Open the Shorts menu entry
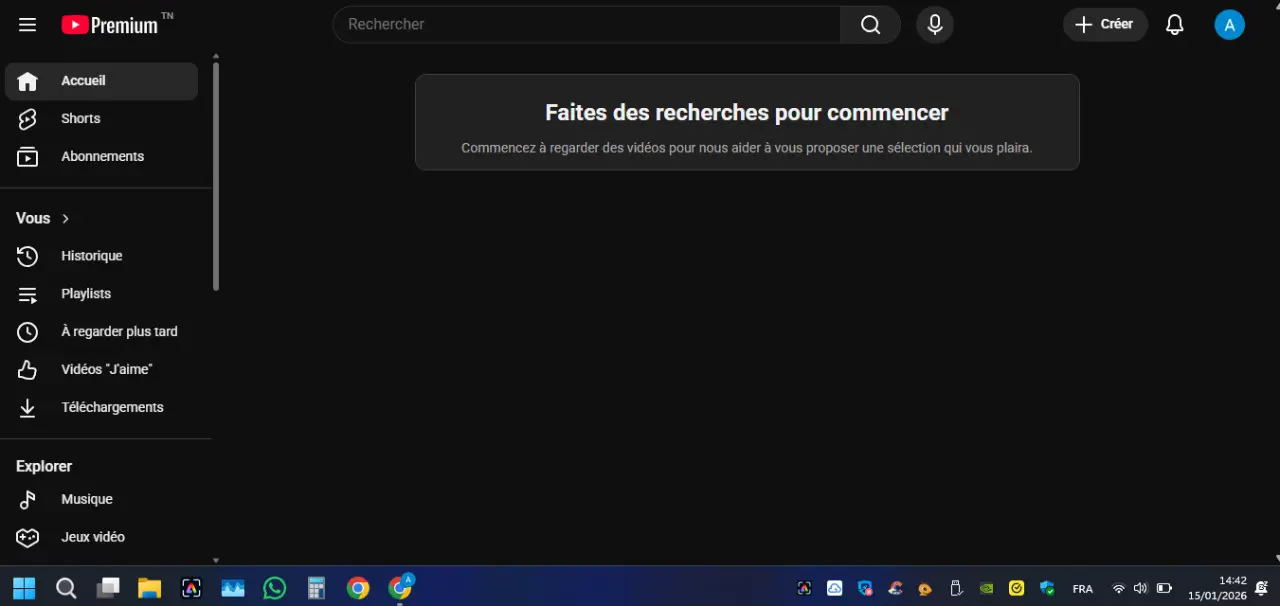 coord(101,119)
